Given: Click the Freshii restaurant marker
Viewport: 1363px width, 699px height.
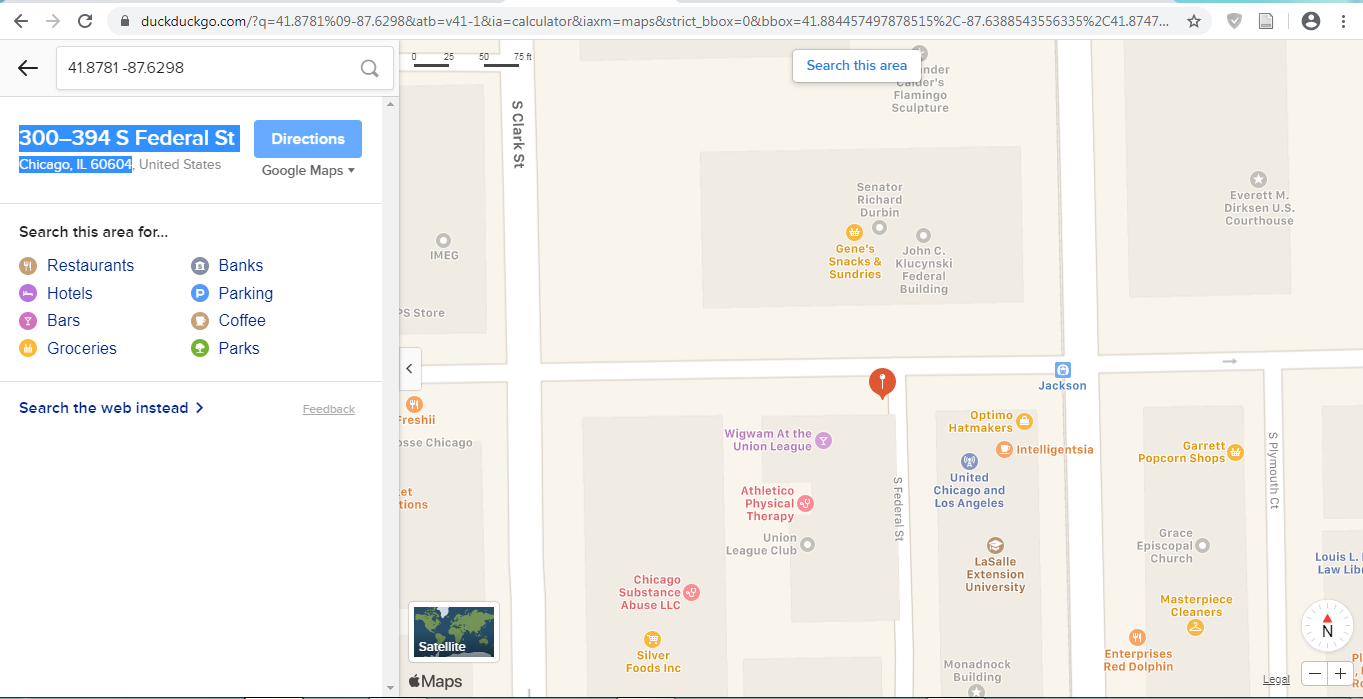Looking at the screenshot, I should (x=414, y=405).
